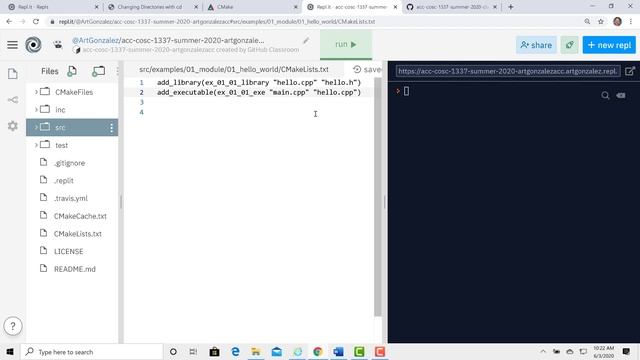Go back in browser
640x360 pixels.
point(9,22)
